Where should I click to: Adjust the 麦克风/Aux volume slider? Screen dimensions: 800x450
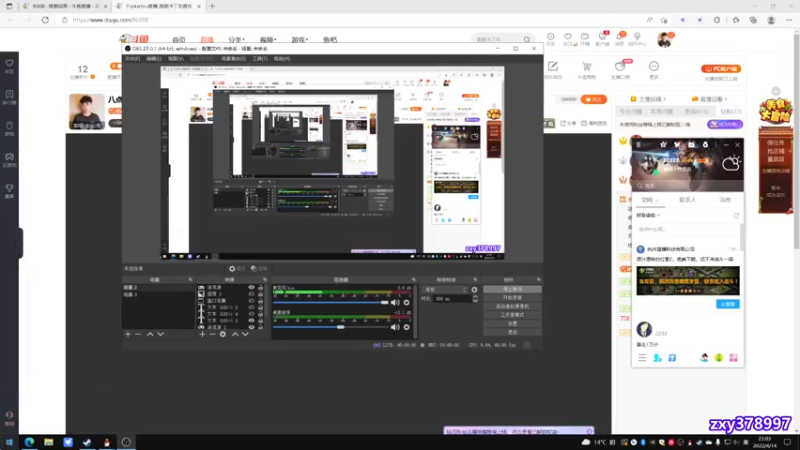pyautogui.click(x=331, y=303)
